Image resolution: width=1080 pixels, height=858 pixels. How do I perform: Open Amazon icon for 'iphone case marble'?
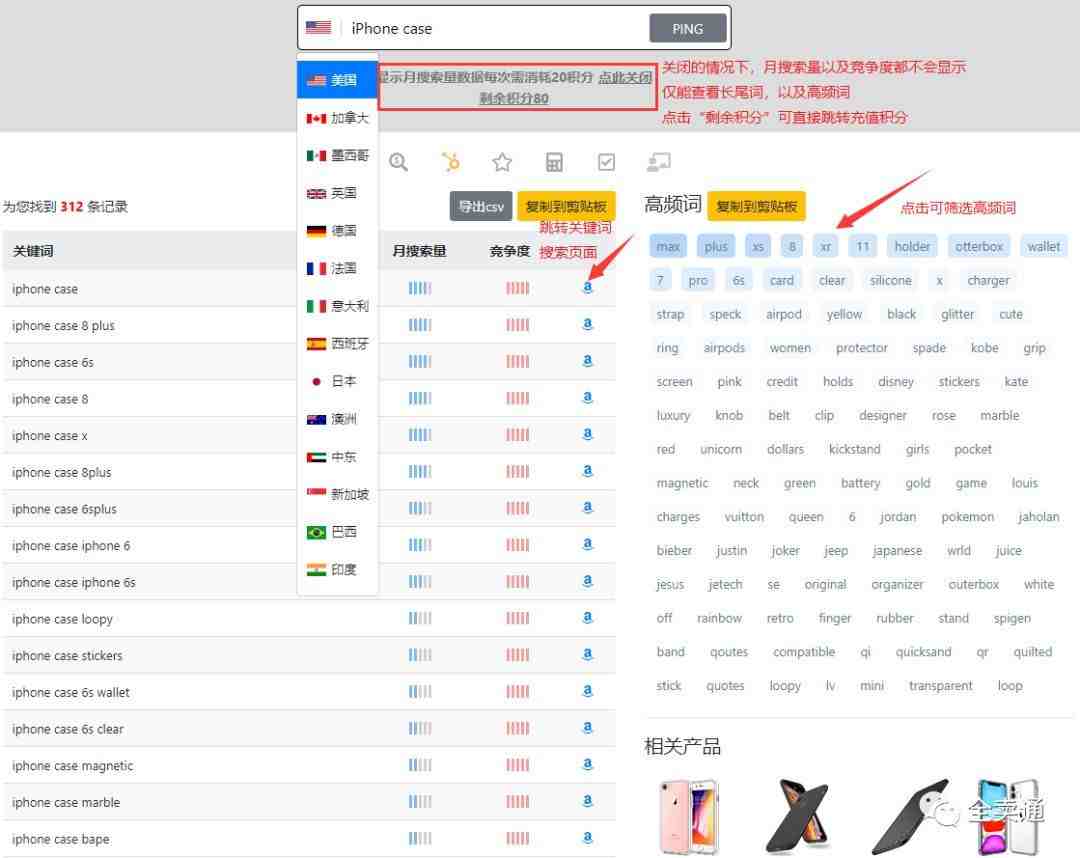pos(588,801)
